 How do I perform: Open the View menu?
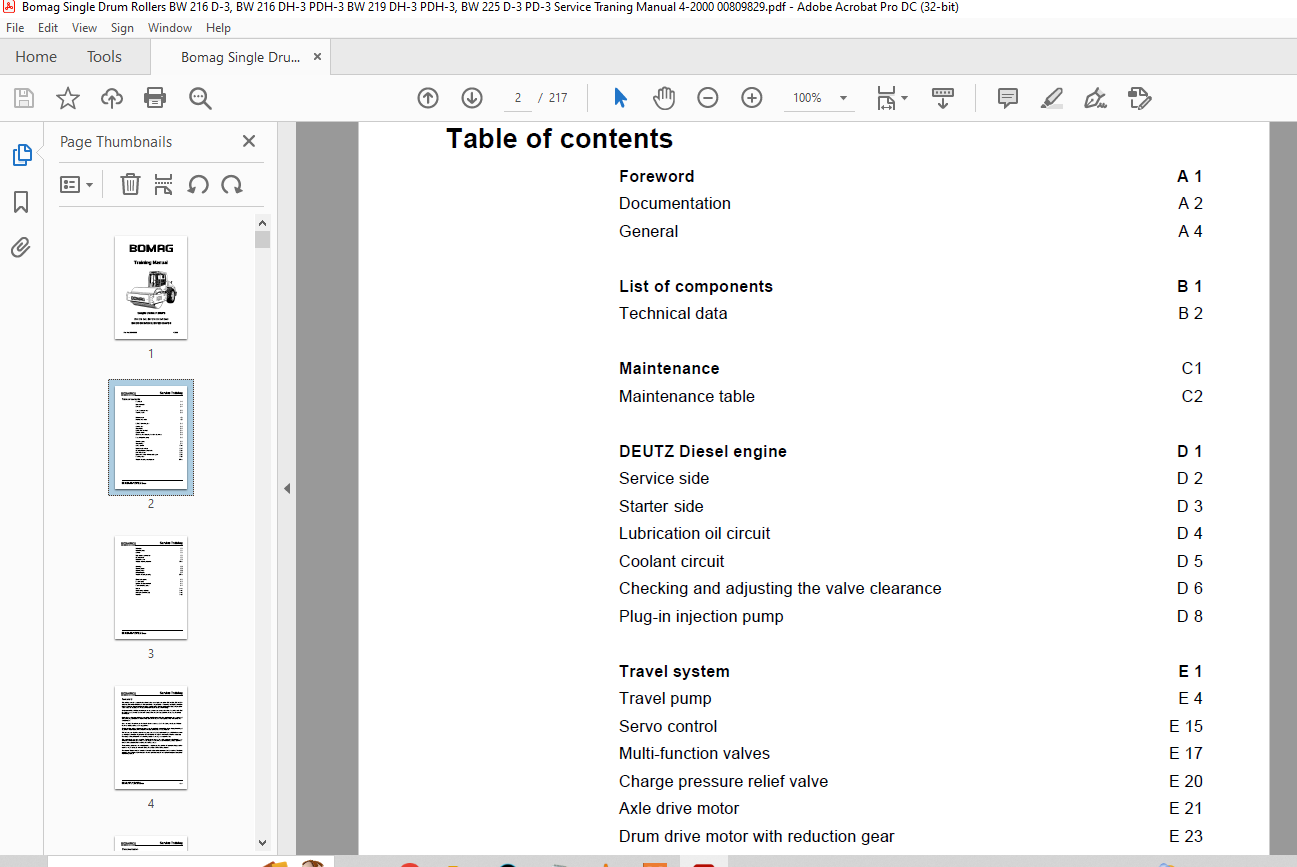(x=85, y=28)
